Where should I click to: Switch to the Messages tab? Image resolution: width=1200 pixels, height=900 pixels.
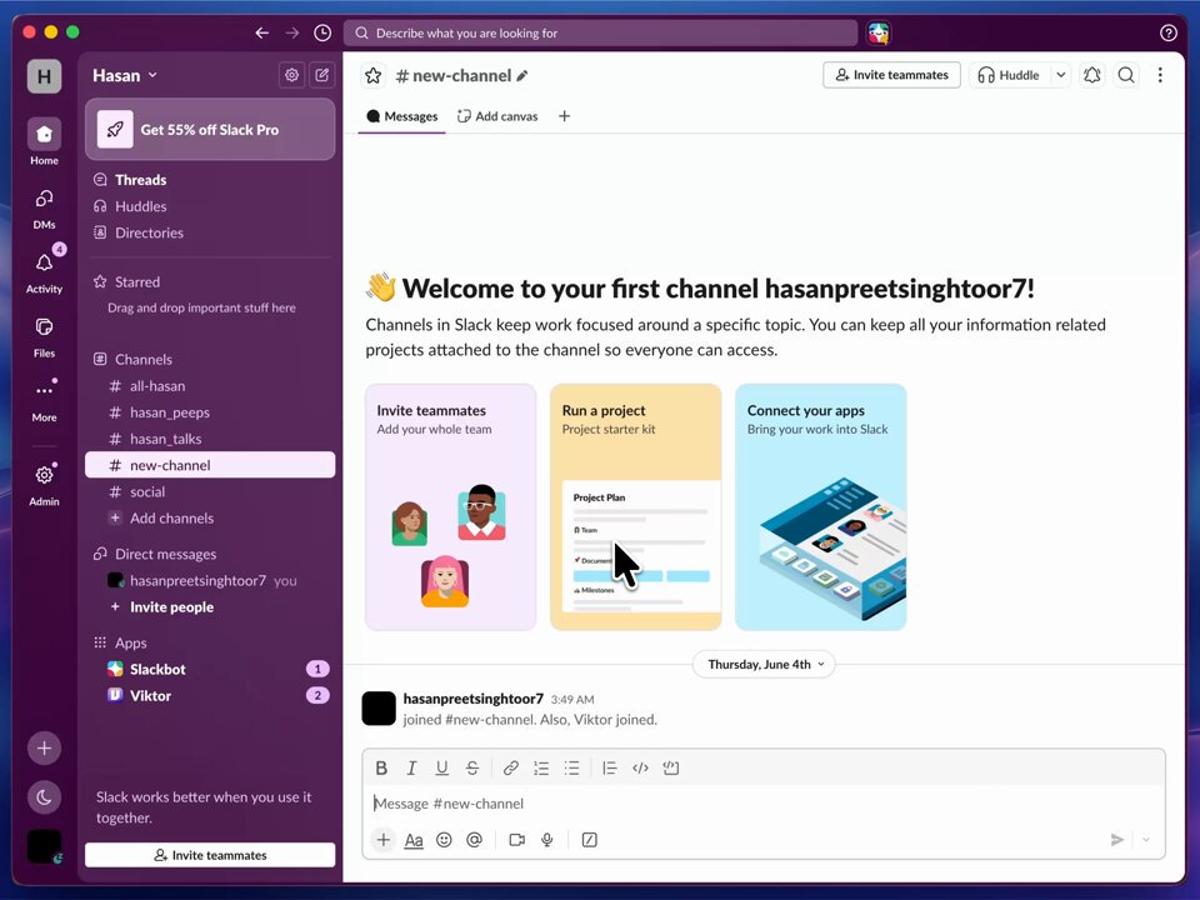(x=402, y=116)
